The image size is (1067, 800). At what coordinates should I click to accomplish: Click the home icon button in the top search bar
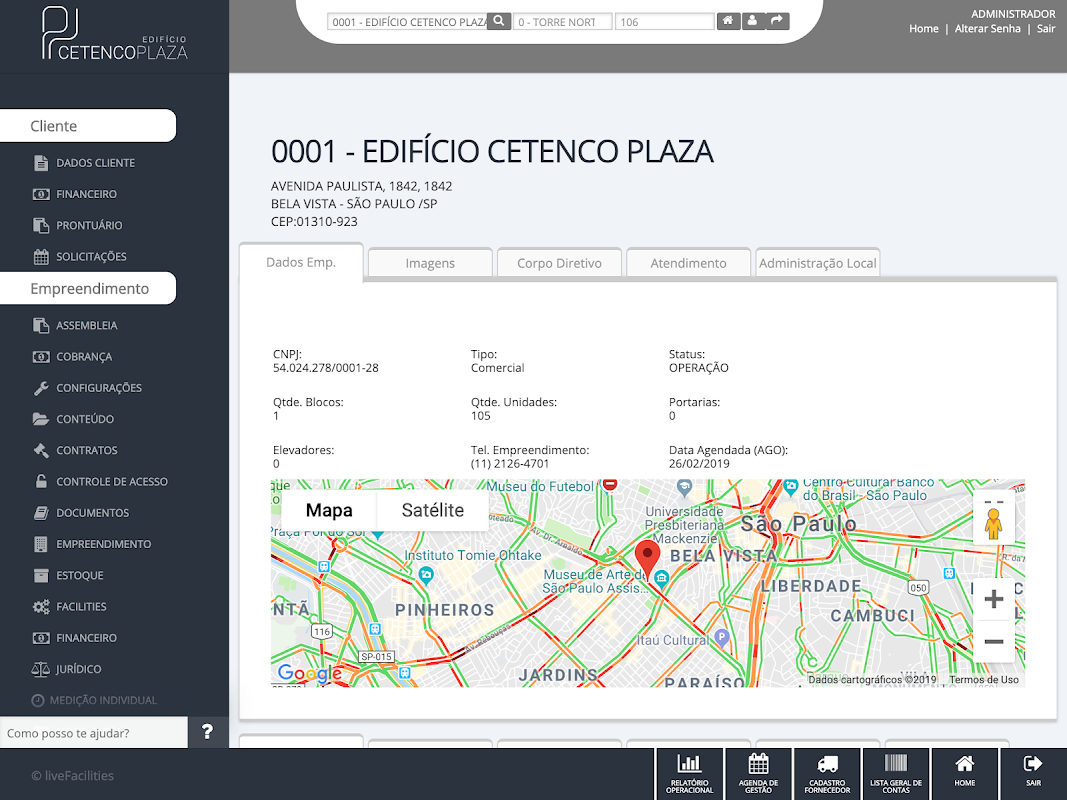tap(727, 21)
